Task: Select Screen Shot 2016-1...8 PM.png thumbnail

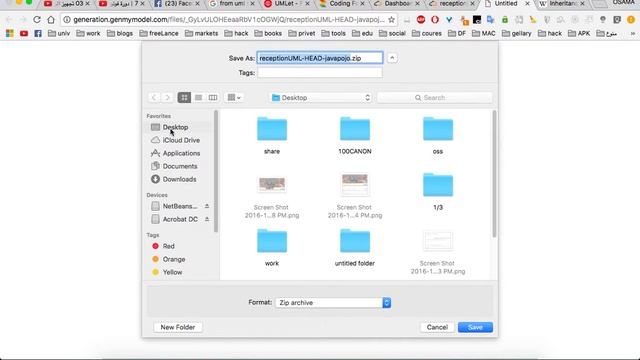Action: click(272, 185)
